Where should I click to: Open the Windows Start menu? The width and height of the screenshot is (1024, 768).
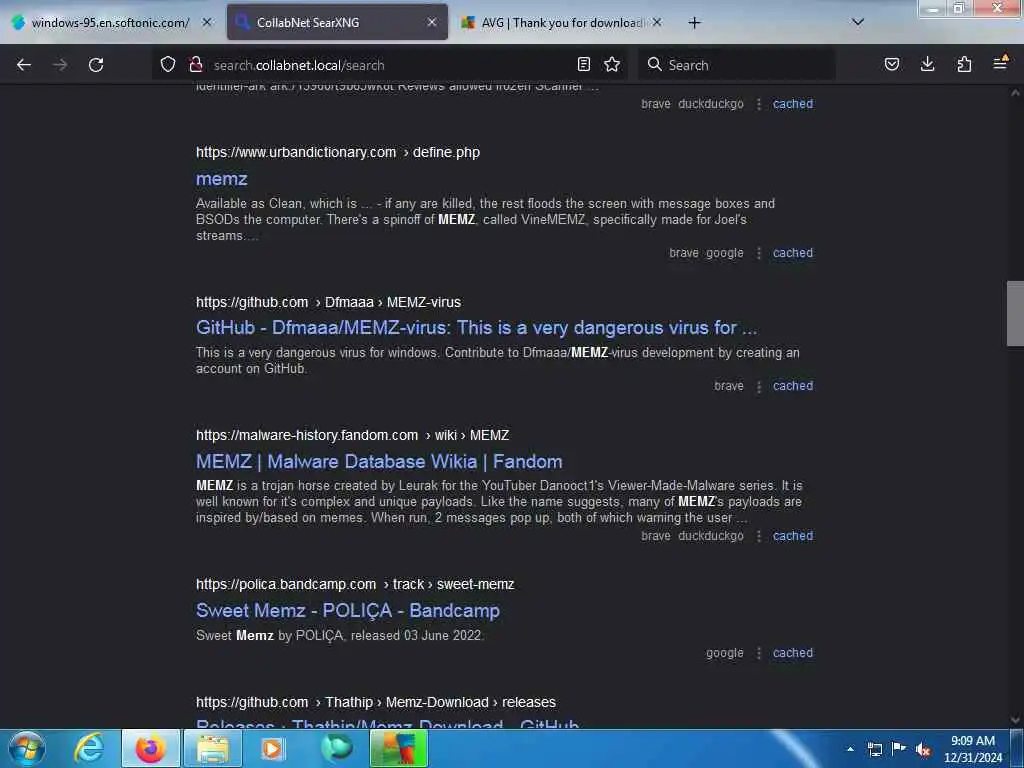(x=27, y=748)
